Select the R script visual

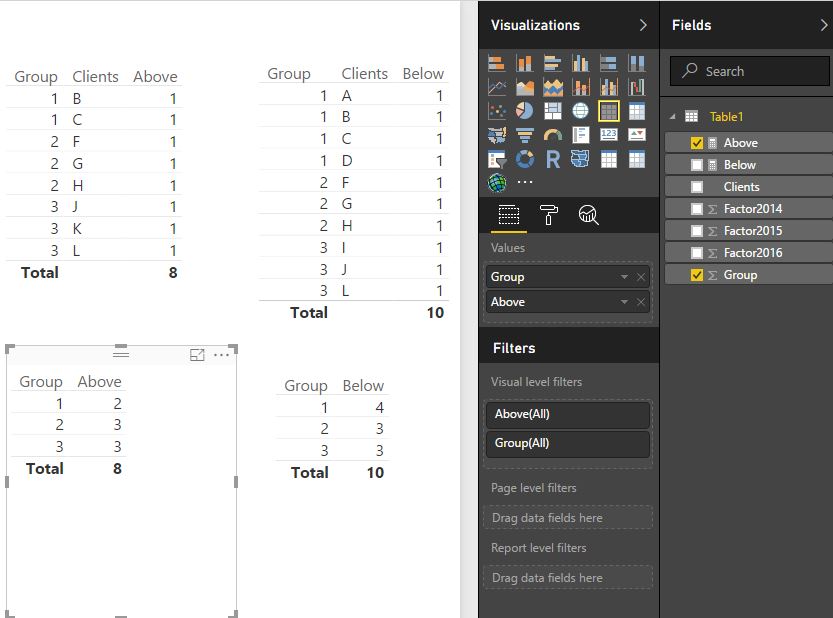(x=552, y=159)
